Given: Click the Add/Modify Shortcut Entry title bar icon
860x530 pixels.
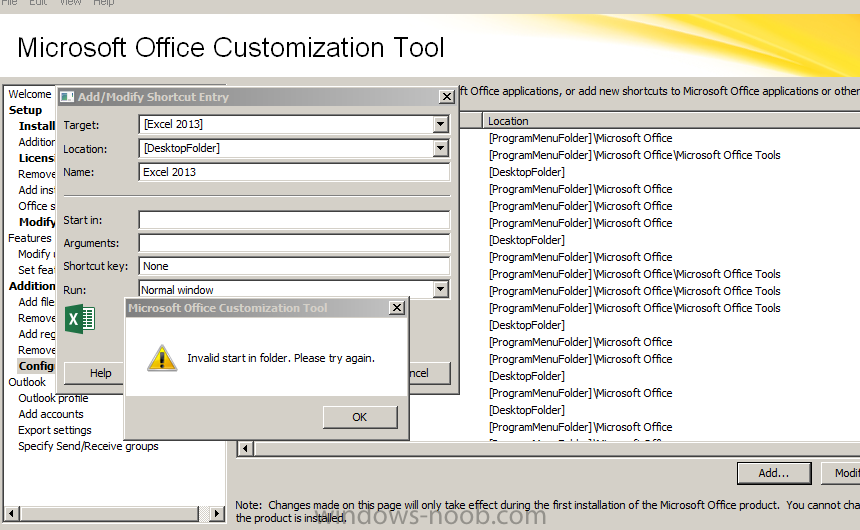Looking at the screenshot, I should click(x=67, y=97).
